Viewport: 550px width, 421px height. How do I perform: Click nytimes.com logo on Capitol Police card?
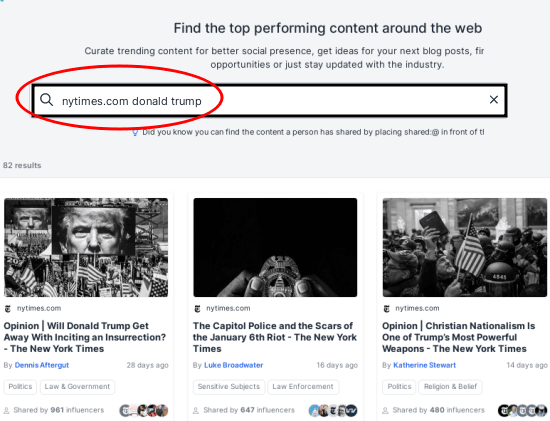point(197,309)
